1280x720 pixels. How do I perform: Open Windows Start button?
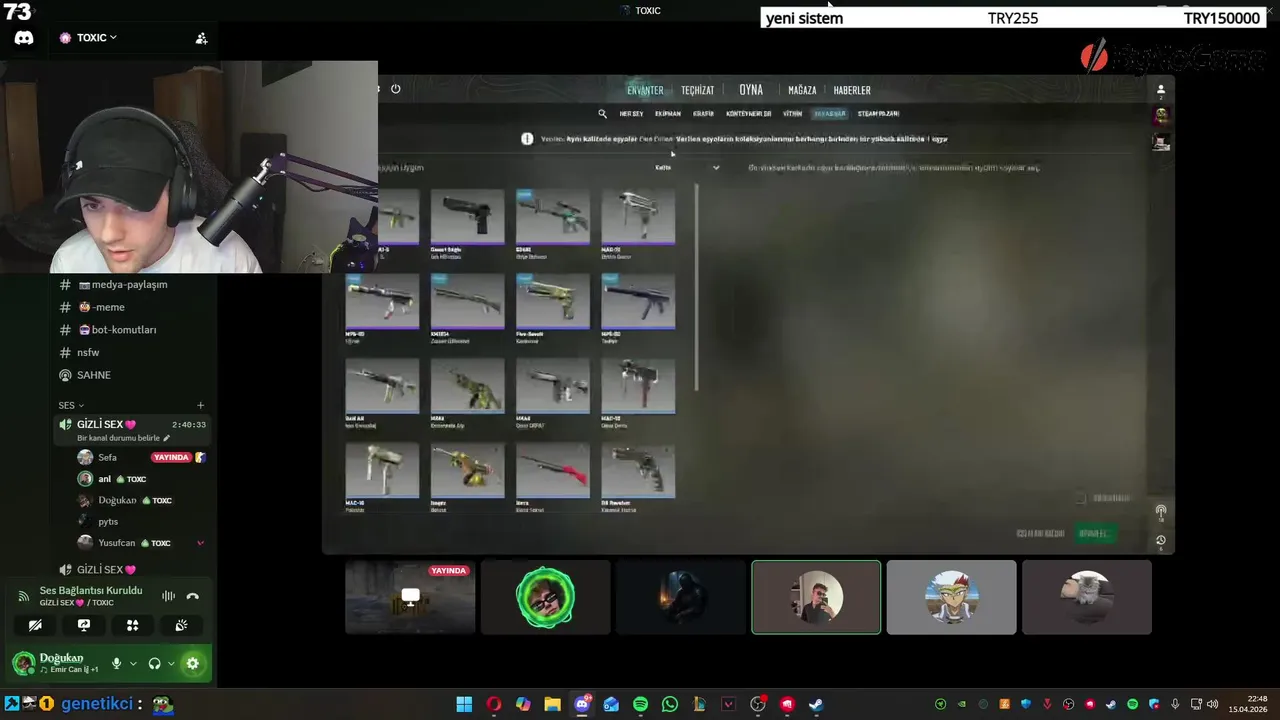click(x=464, y=704)
